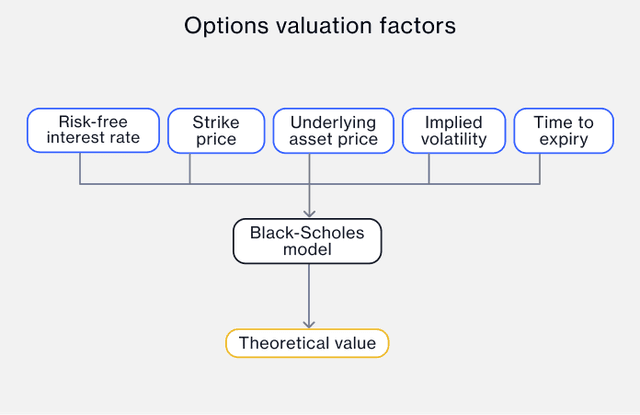Click connector stem below Implied volatility box
Screen dimensions: 640x415
coord(429,168)
